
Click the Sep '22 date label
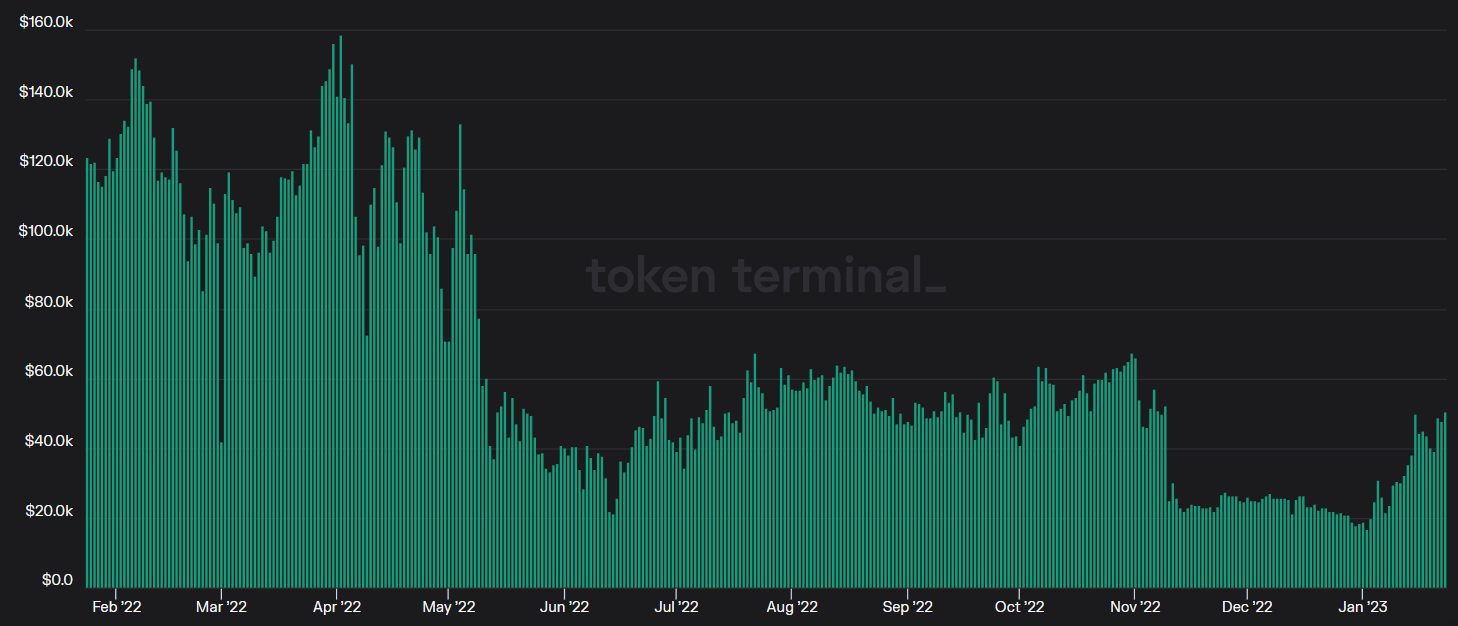pos(908,606)
